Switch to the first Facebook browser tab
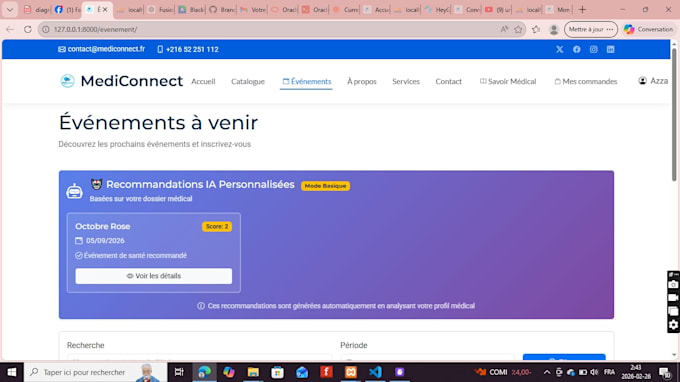The width and height of the screenshot is (680, 382). click(67, 10)
